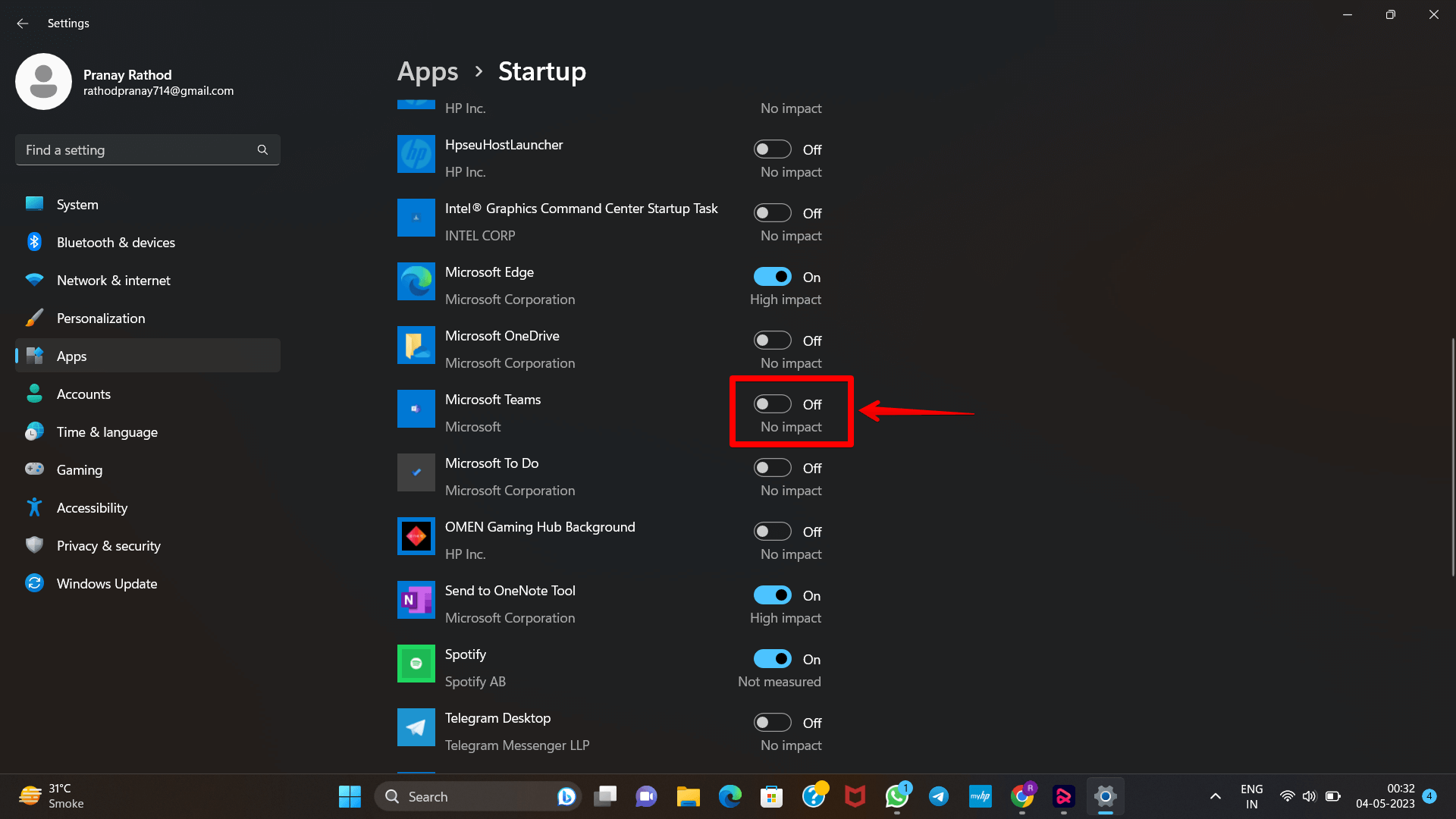Open Microsoft Store from the taskbar

click(x=771, y=796)
